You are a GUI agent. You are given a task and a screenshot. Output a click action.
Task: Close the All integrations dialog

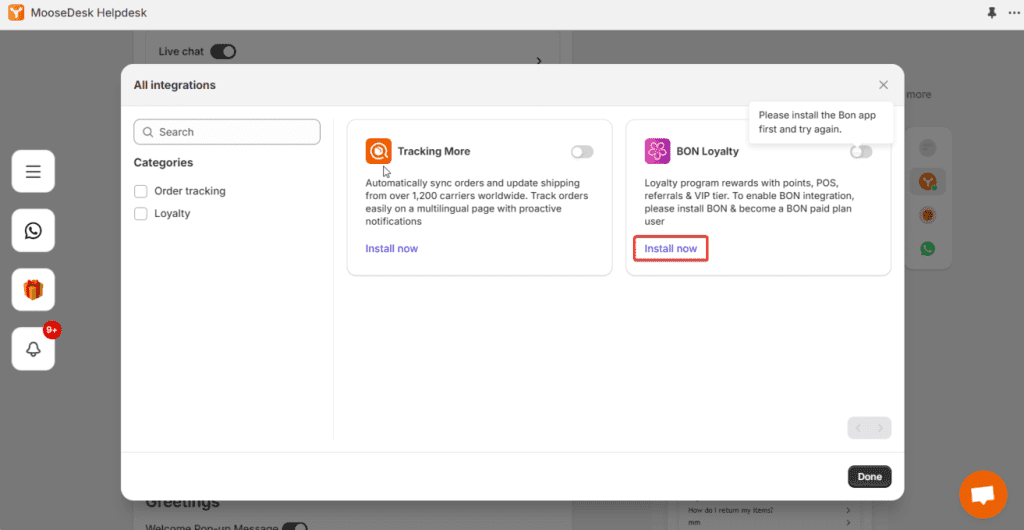[884, 85]
